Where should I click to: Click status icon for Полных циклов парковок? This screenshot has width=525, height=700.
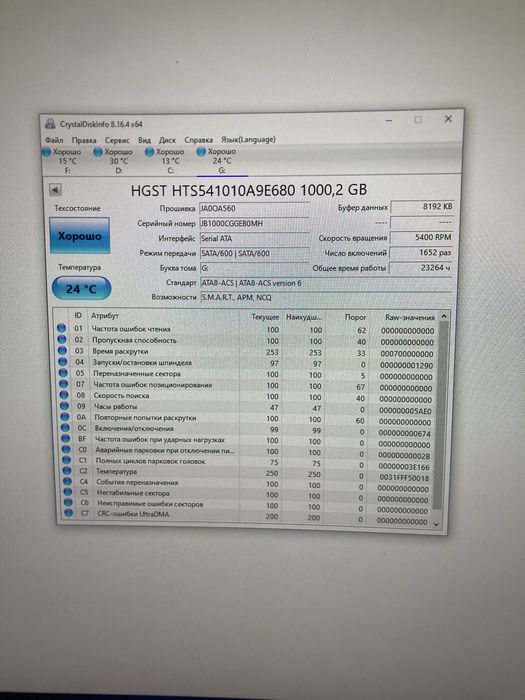click(67, 460)
